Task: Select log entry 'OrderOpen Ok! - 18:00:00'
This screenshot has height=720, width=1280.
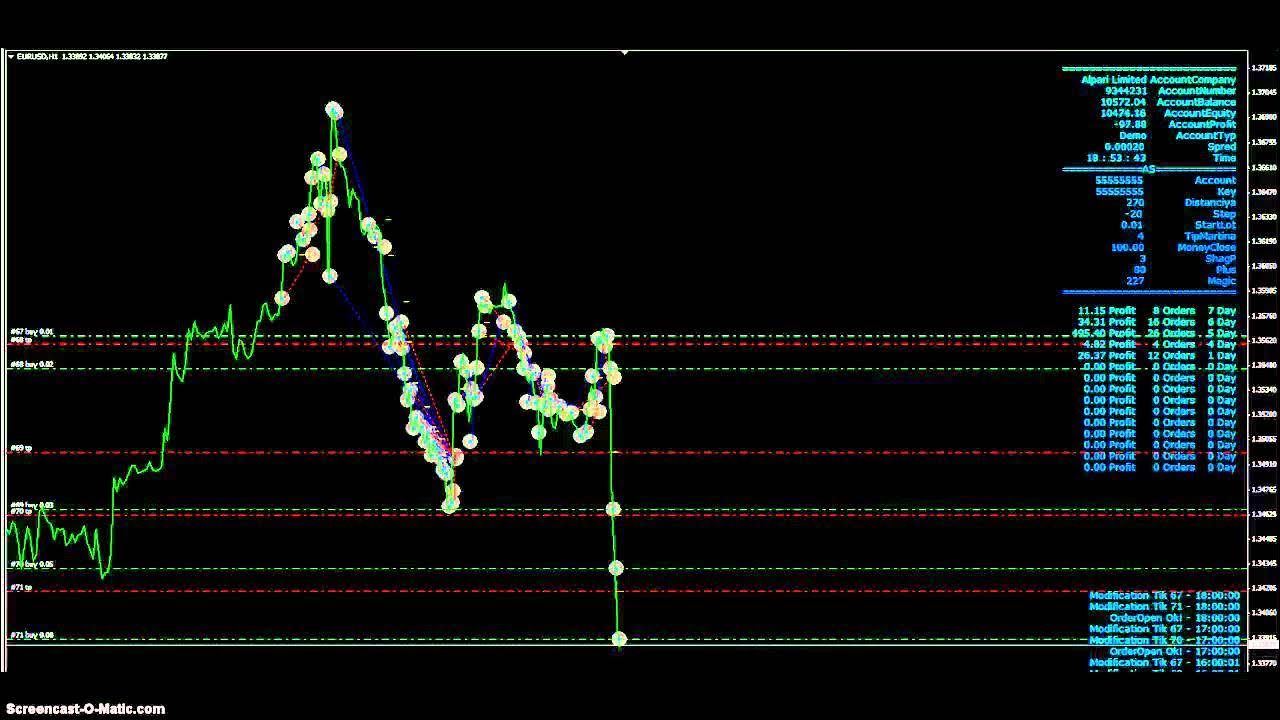Action: pyautogui.click(x=1174, y=618)
